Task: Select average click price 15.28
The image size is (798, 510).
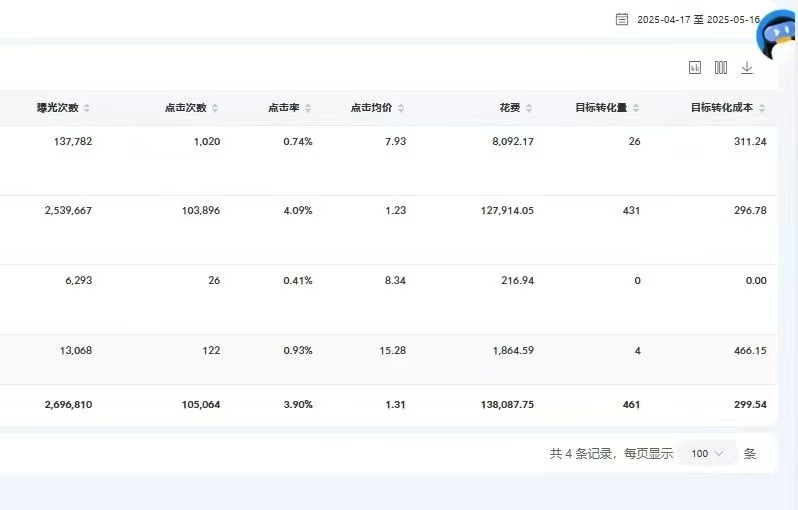Action: [393, 350]
